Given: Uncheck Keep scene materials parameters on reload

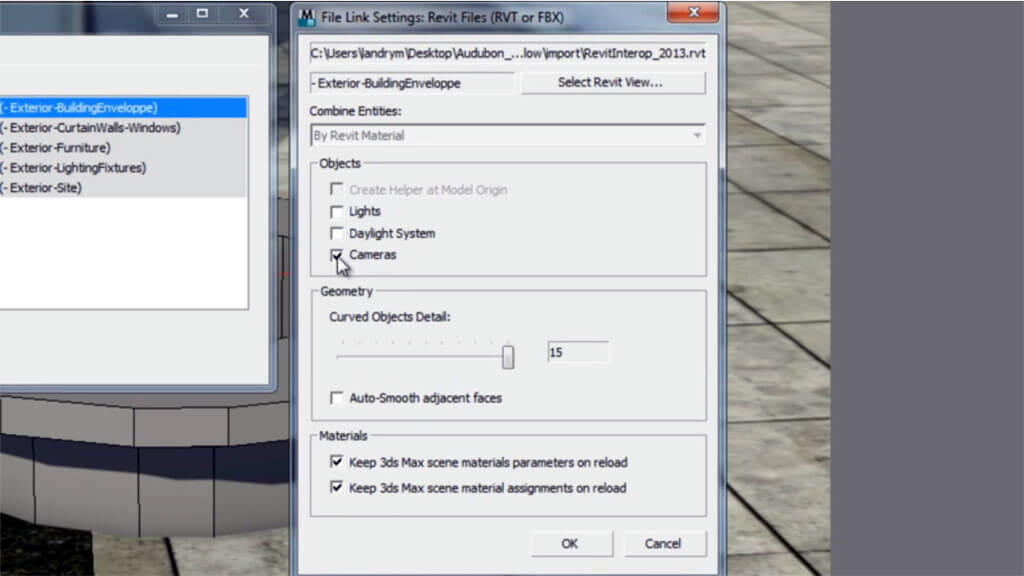Looking at the screenshot, I should 336,462.
